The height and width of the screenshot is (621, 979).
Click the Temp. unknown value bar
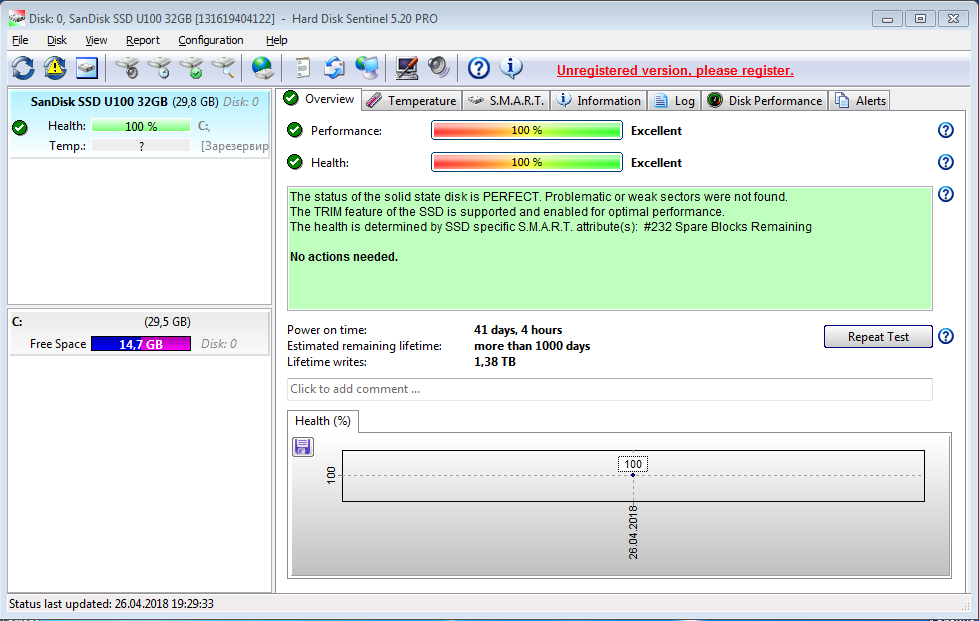tap(140, 145)
